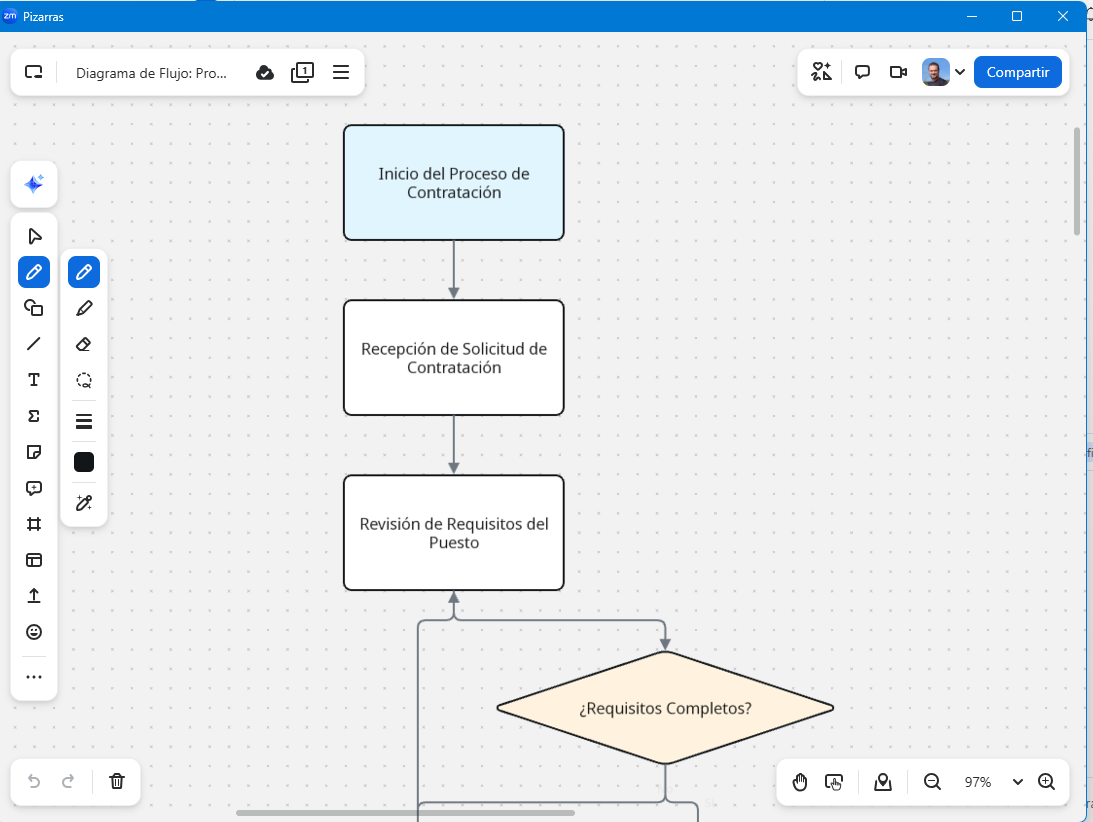Select the text tool
Image resolution: width=1093 pixels, height=822 pixels.
(34, 380)
